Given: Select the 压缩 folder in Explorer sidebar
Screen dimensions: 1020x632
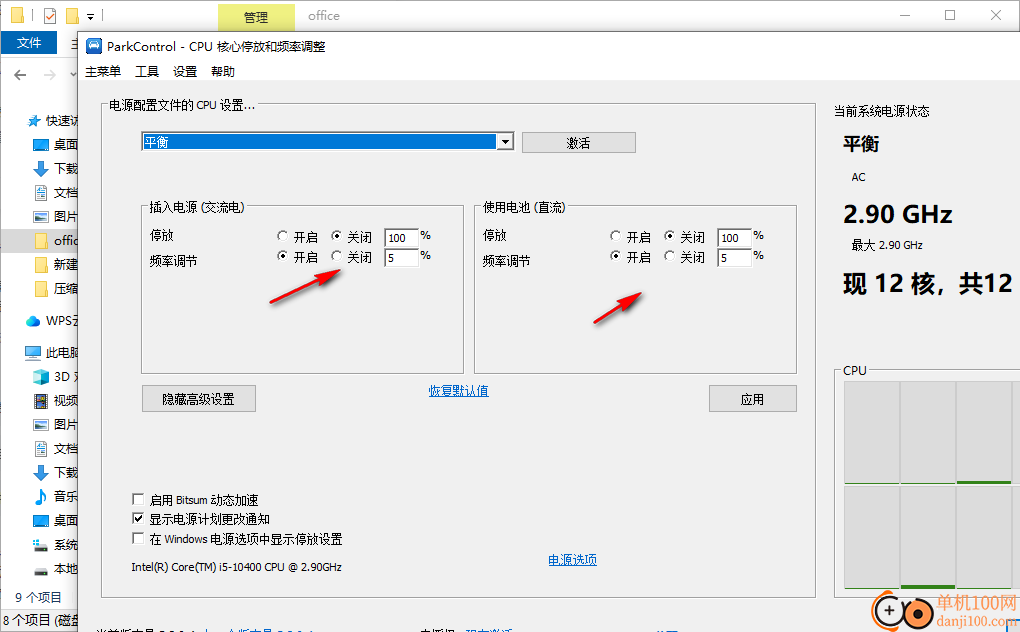Looking at the screenshot, I should [x=55, y=289].
